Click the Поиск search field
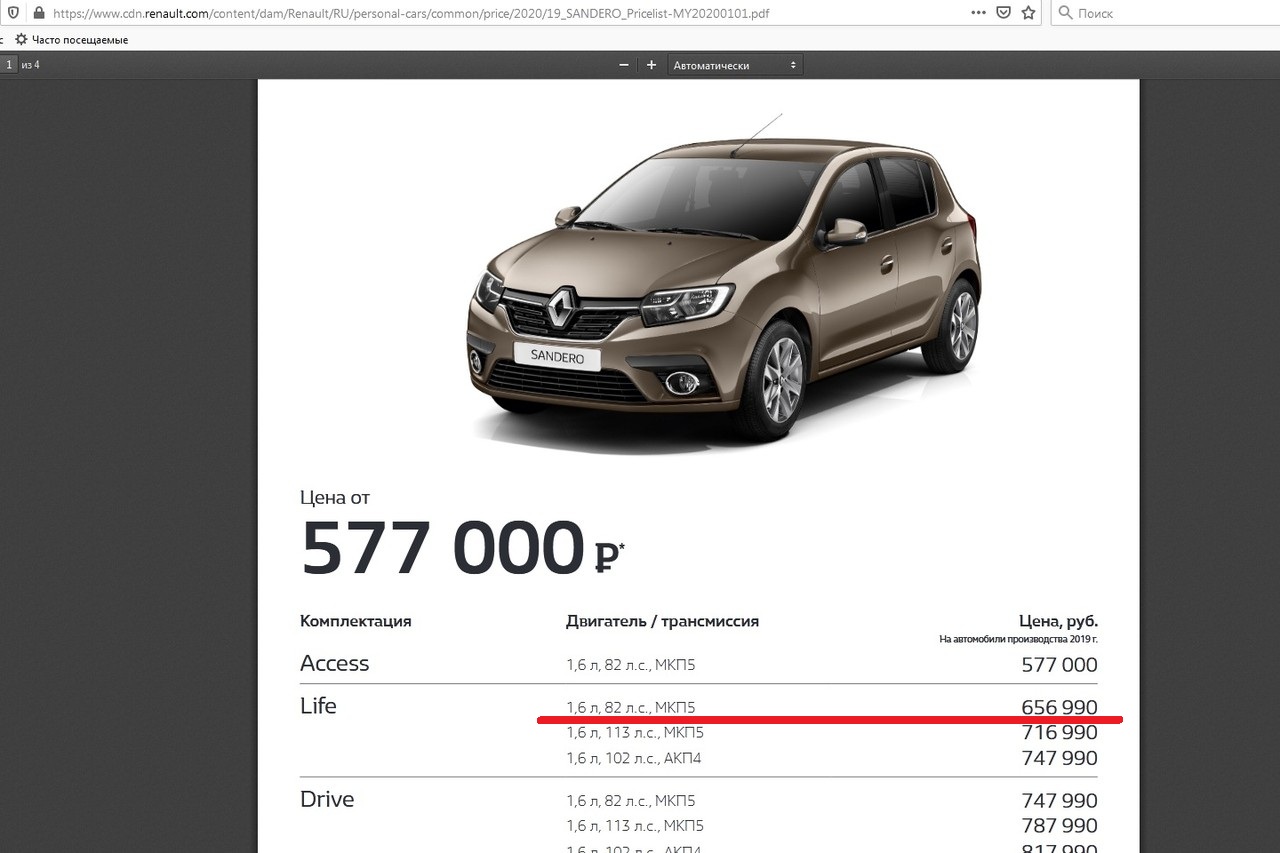1280x853 pixels. tap(1165, 13)
